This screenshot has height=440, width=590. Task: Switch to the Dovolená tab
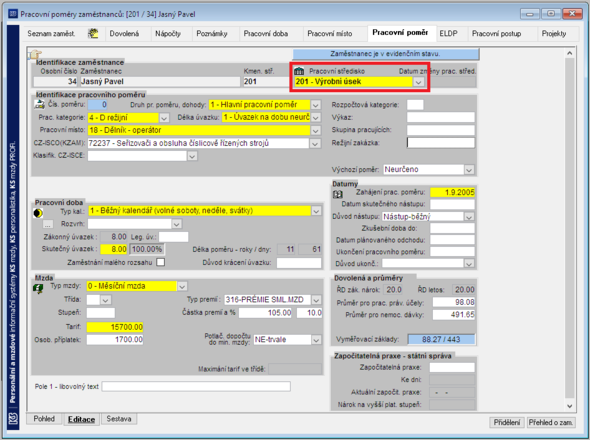(124, 33)
